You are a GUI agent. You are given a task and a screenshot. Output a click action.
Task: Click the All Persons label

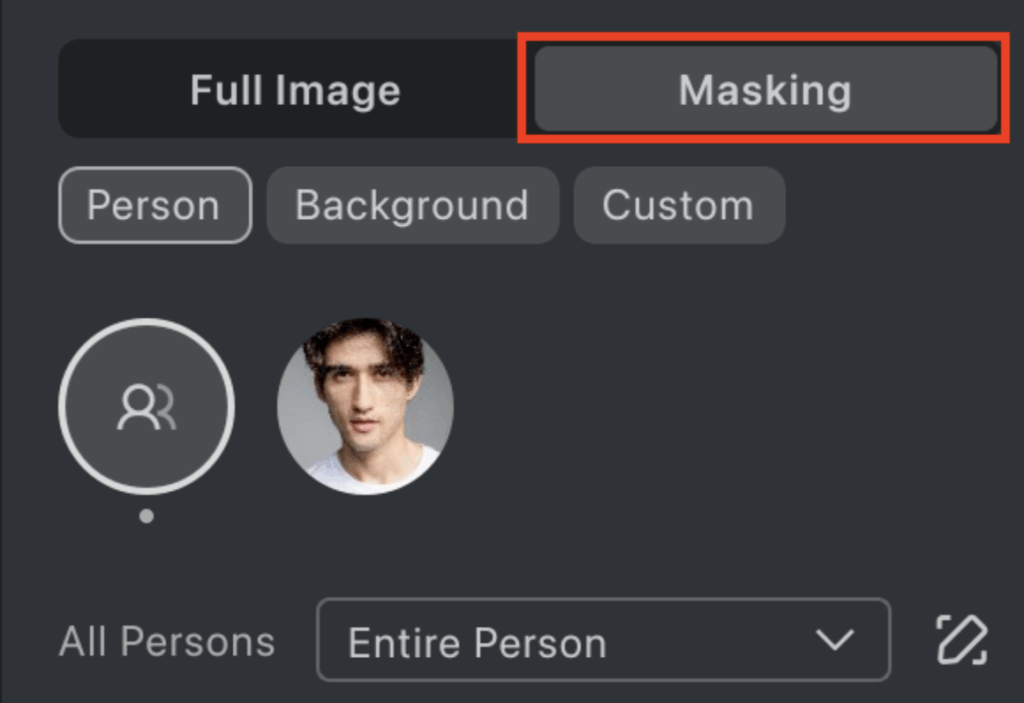tap(166, 642)
